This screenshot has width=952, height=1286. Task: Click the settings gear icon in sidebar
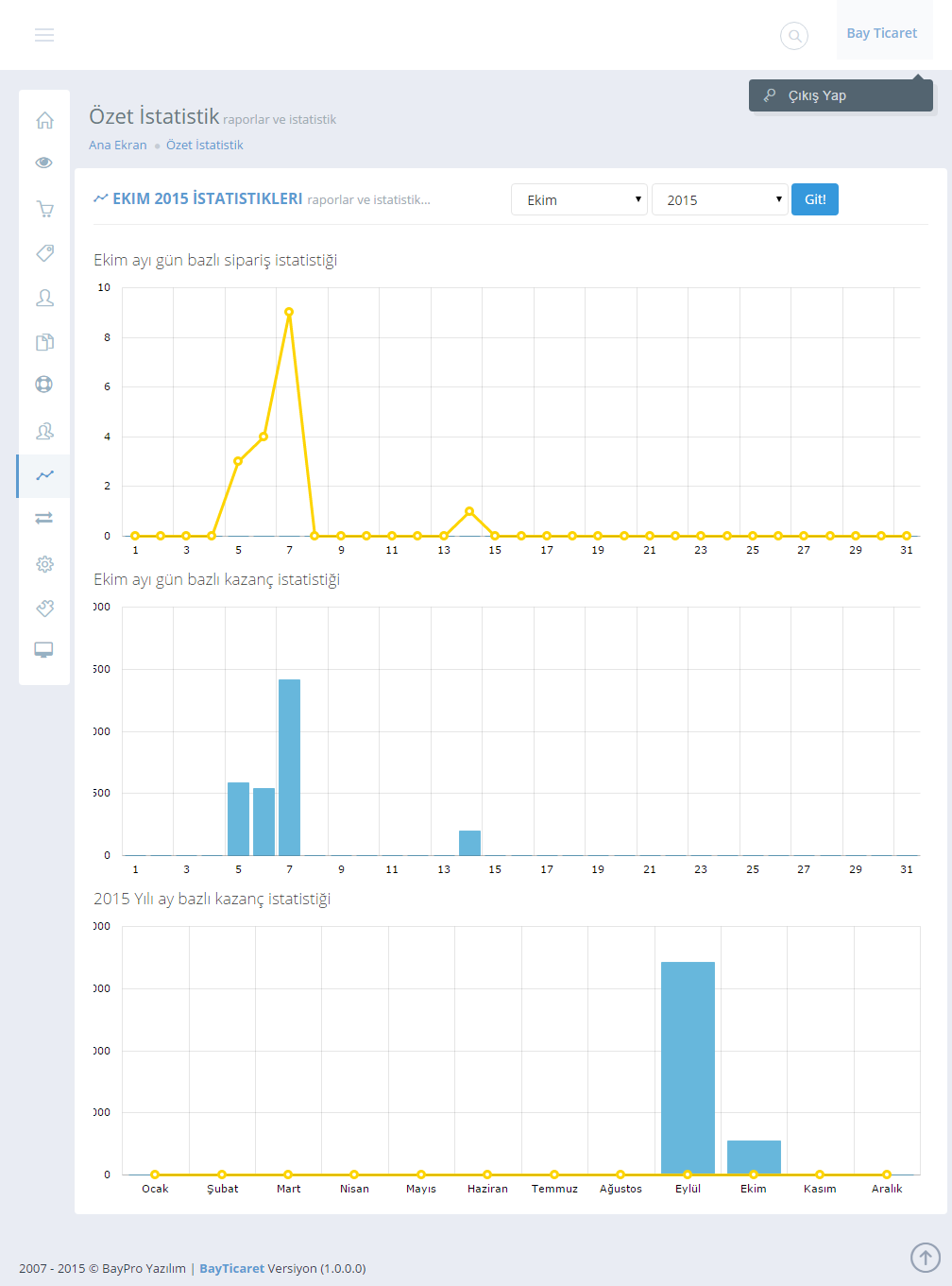(44, 564)
